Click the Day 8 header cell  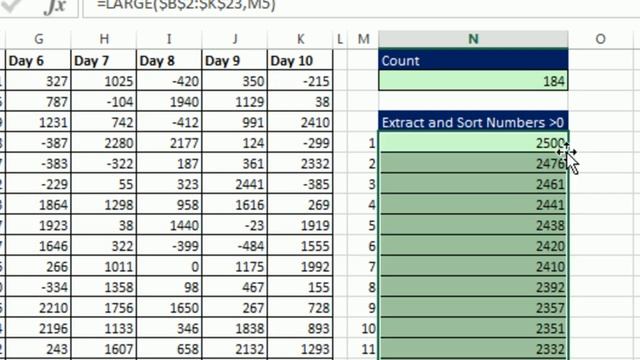[169, 61]
